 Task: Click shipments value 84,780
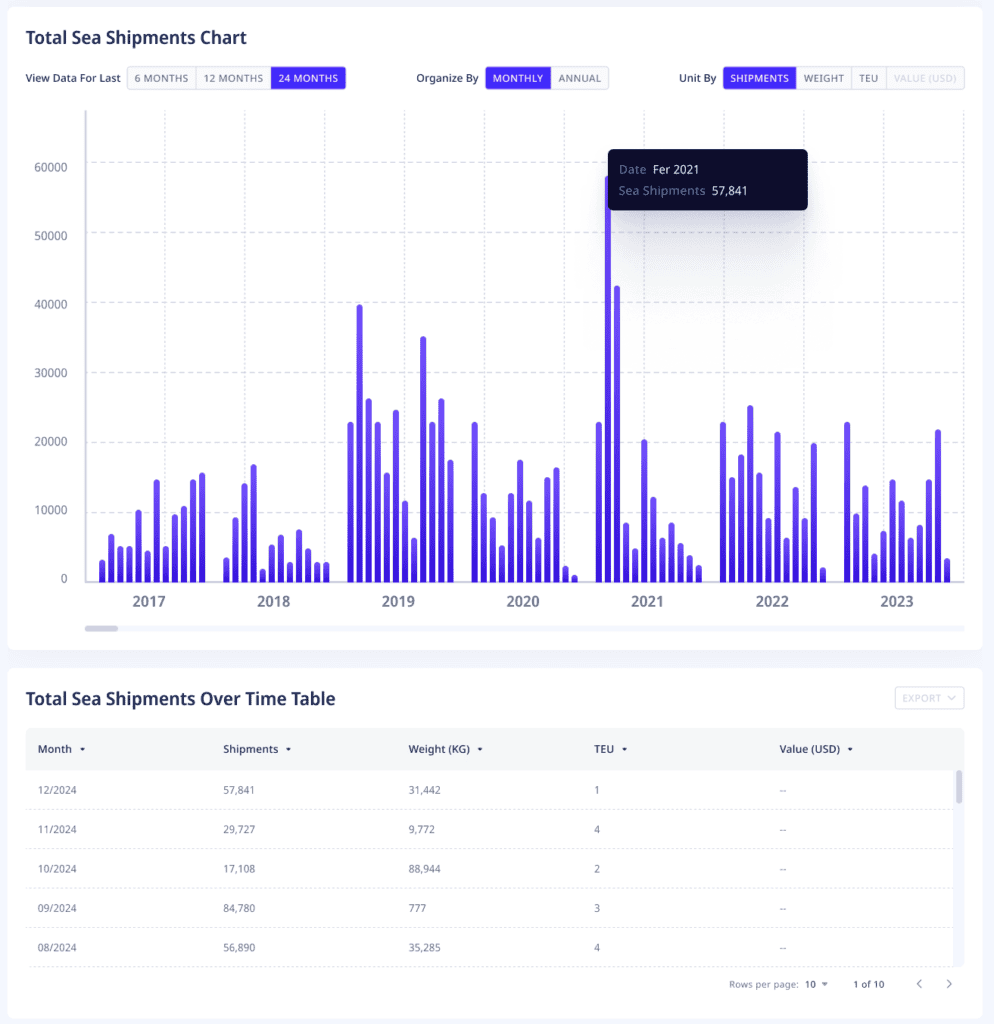pyautogui.click(x=239, y=908)
